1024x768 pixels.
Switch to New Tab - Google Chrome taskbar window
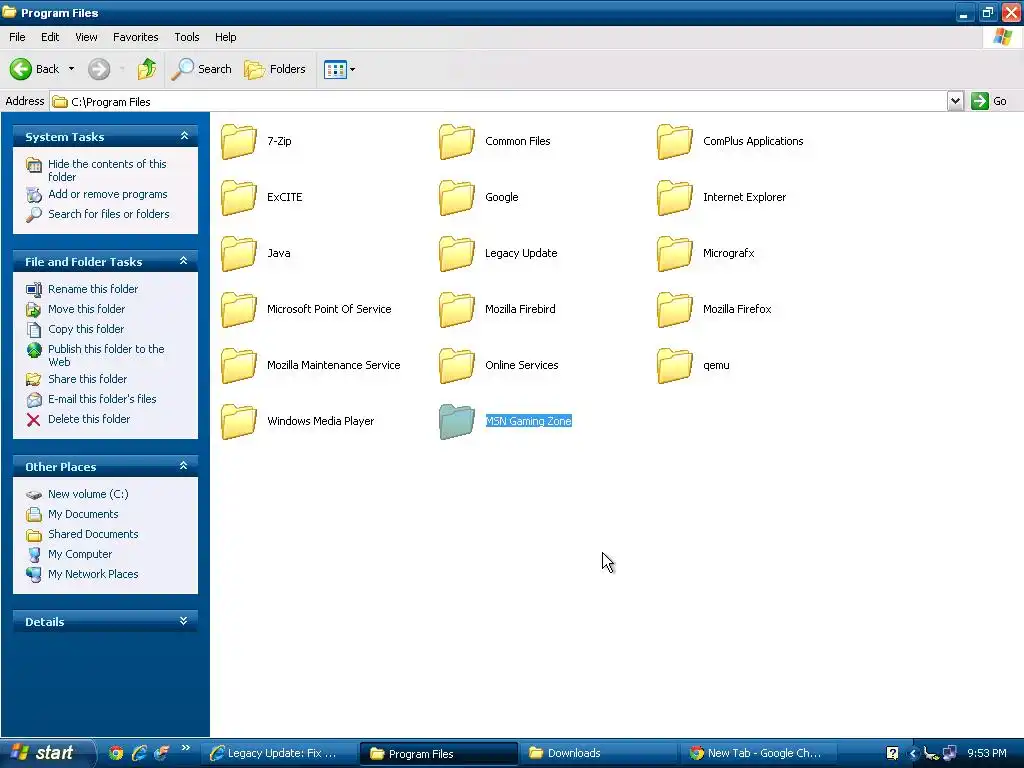758,753
